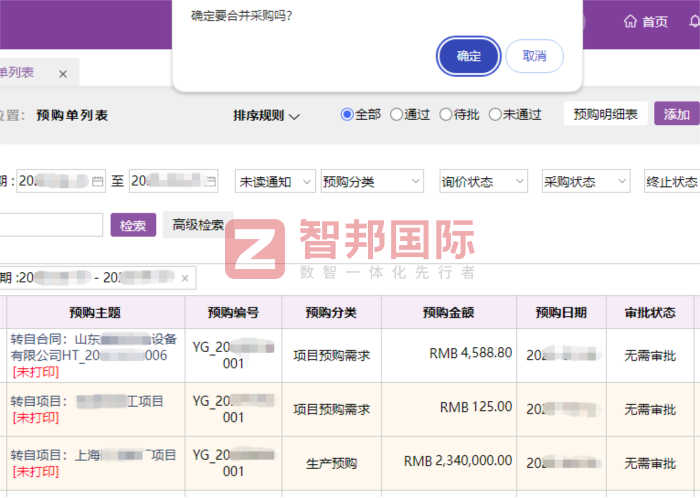Viewport: 700px width, 498px height.
Task: Click the 预购金额 column header
Action: point(449,312)
